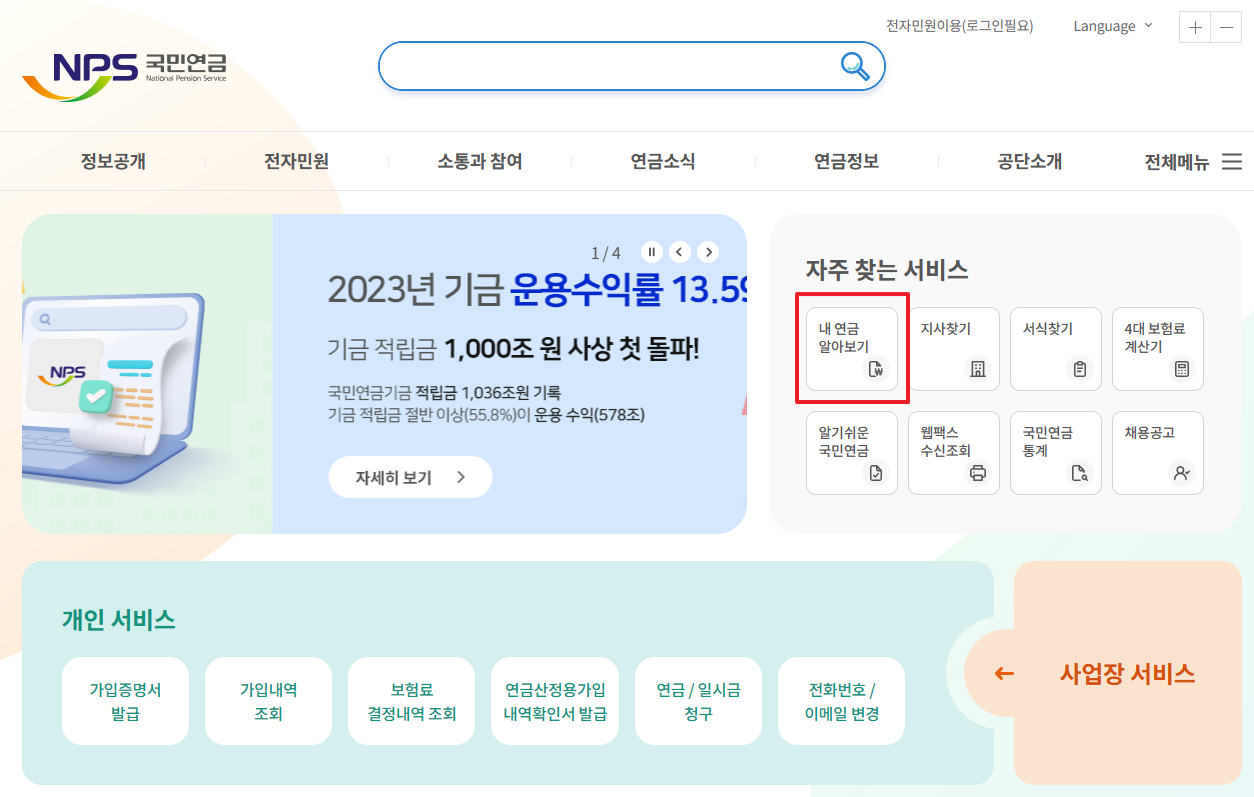The image size is (1254, 797).
Task: Click 보험료 결정내역 조회 button
Action: 411,701
